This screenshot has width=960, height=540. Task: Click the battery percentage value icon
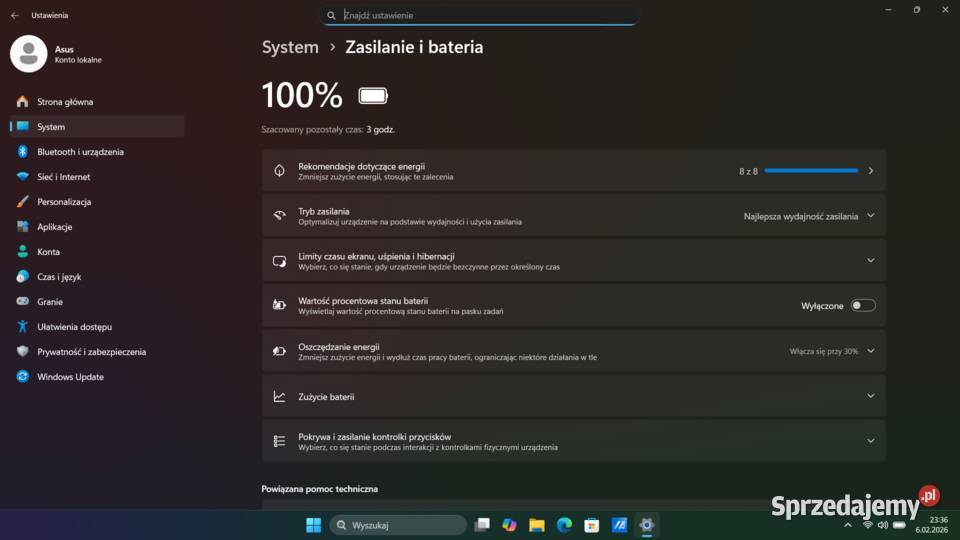pyautogui.click(x=279, y=306)
